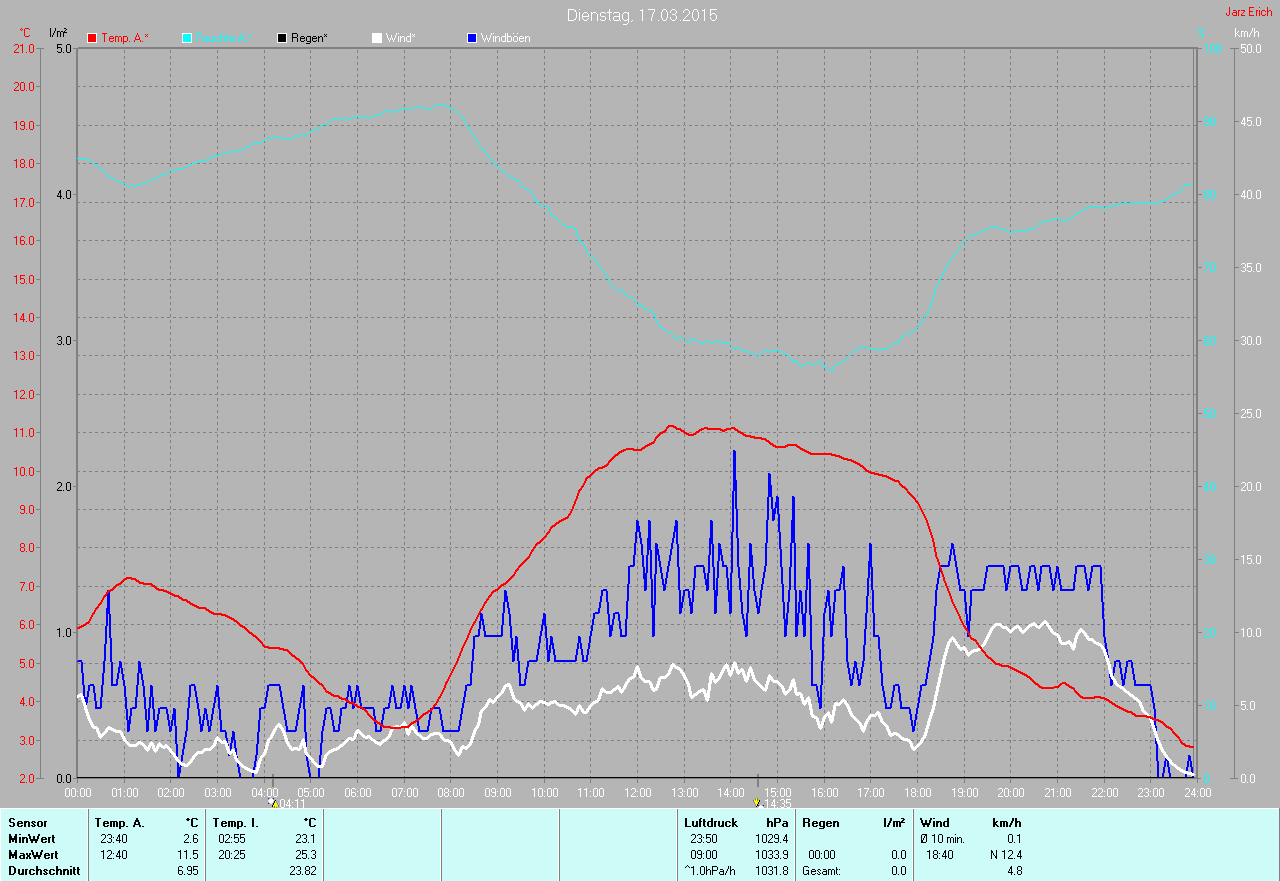Click the 18:40 wind gust time
Image resolution: width=1280 pixels, height=881 pixels.
click(939, 855)
